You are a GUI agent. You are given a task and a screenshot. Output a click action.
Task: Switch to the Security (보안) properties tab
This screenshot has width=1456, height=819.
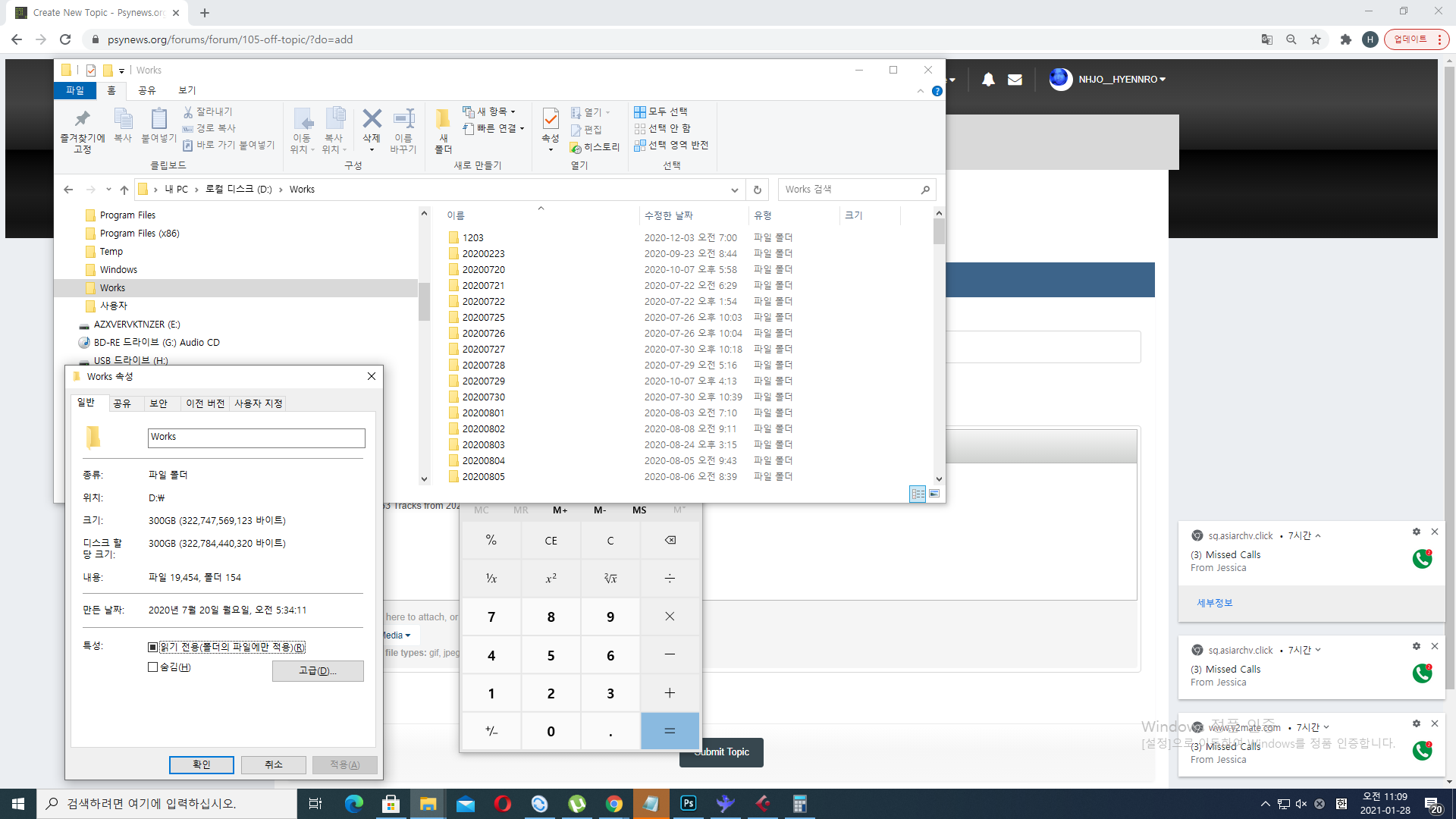(158, 403)
